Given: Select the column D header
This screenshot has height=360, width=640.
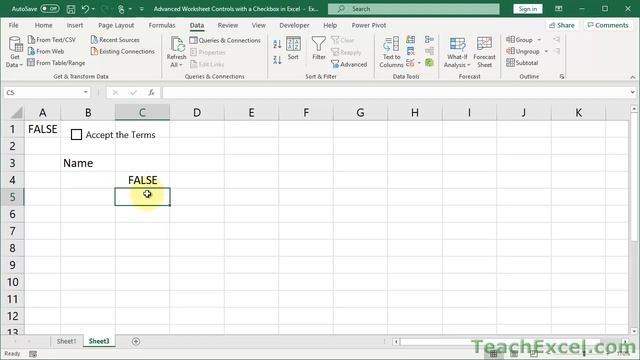Looking at the screenshot, I should [197, 113].
